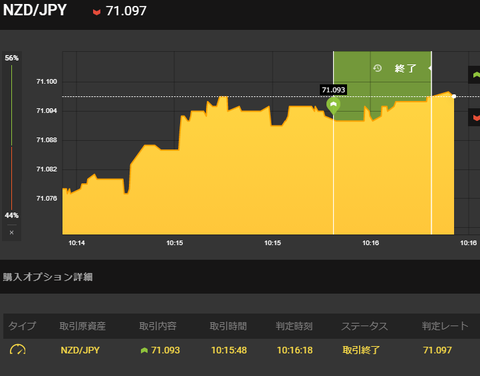
Task: Click the タイプ column header
Action: coord(22,326)
